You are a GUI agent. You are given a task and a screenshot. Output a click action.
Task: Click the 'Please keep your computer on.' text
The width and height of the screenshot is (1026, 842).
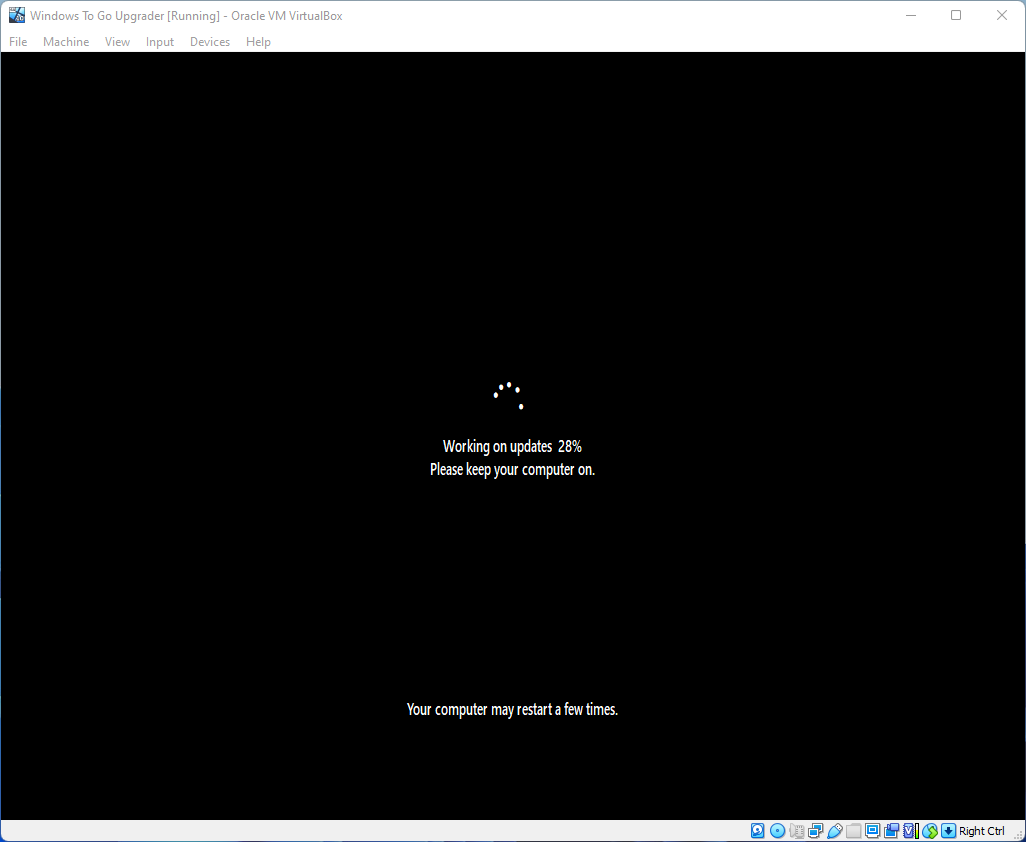[512, 470]
